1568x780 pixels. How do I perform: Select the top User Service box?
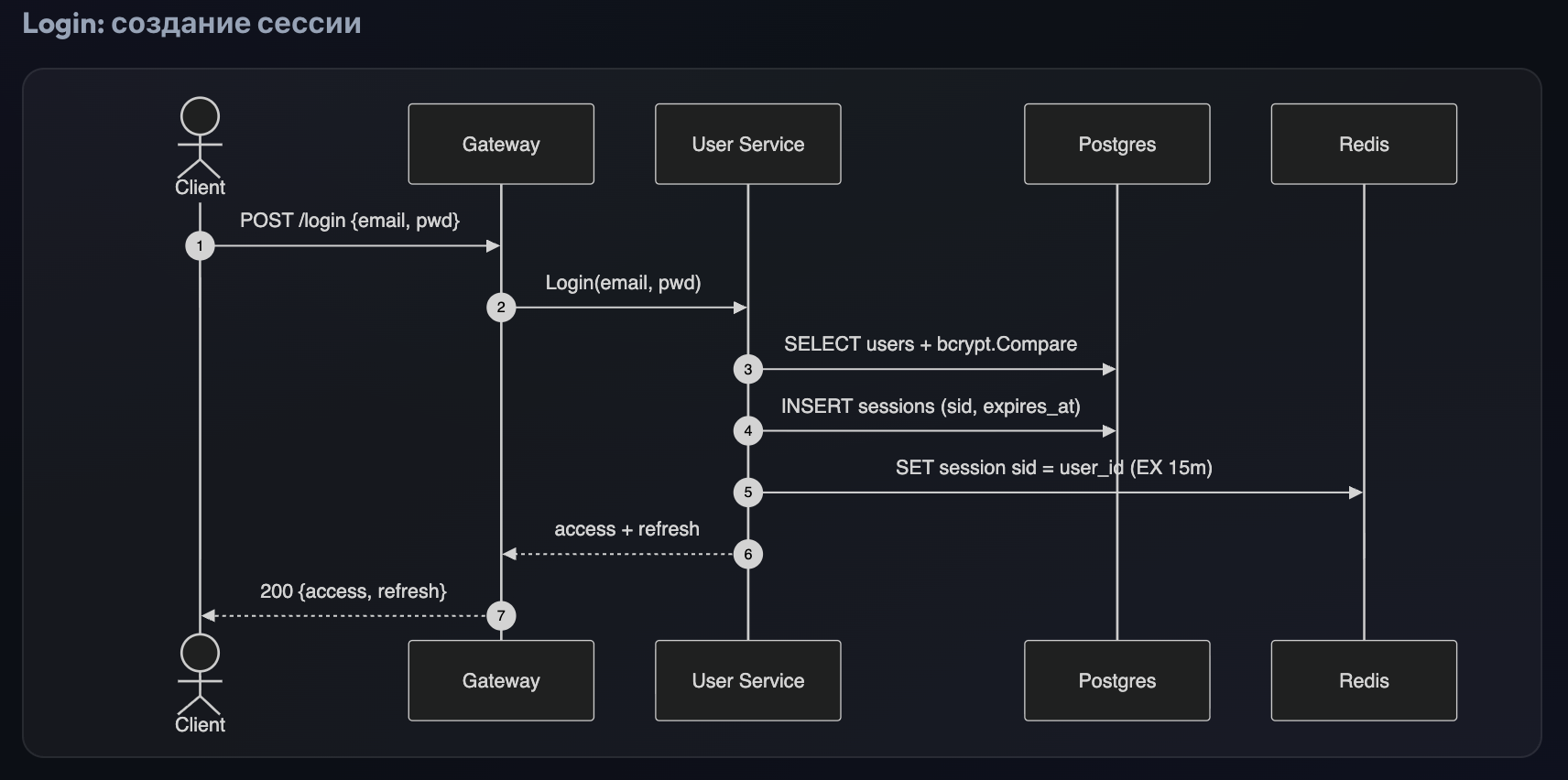click(748, 144)
